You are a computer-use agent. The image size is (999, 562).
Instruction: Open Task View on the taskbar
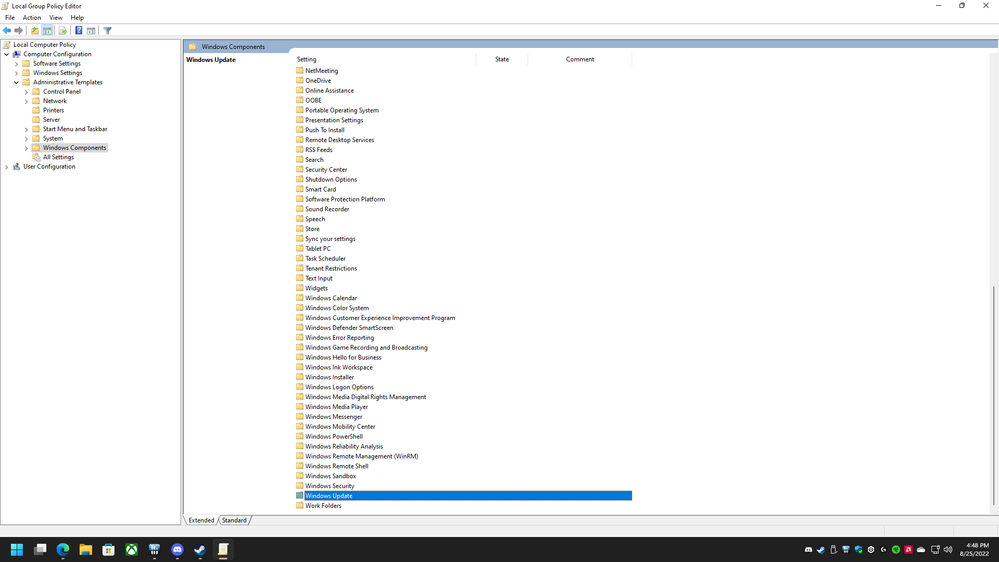click(40, 549)
